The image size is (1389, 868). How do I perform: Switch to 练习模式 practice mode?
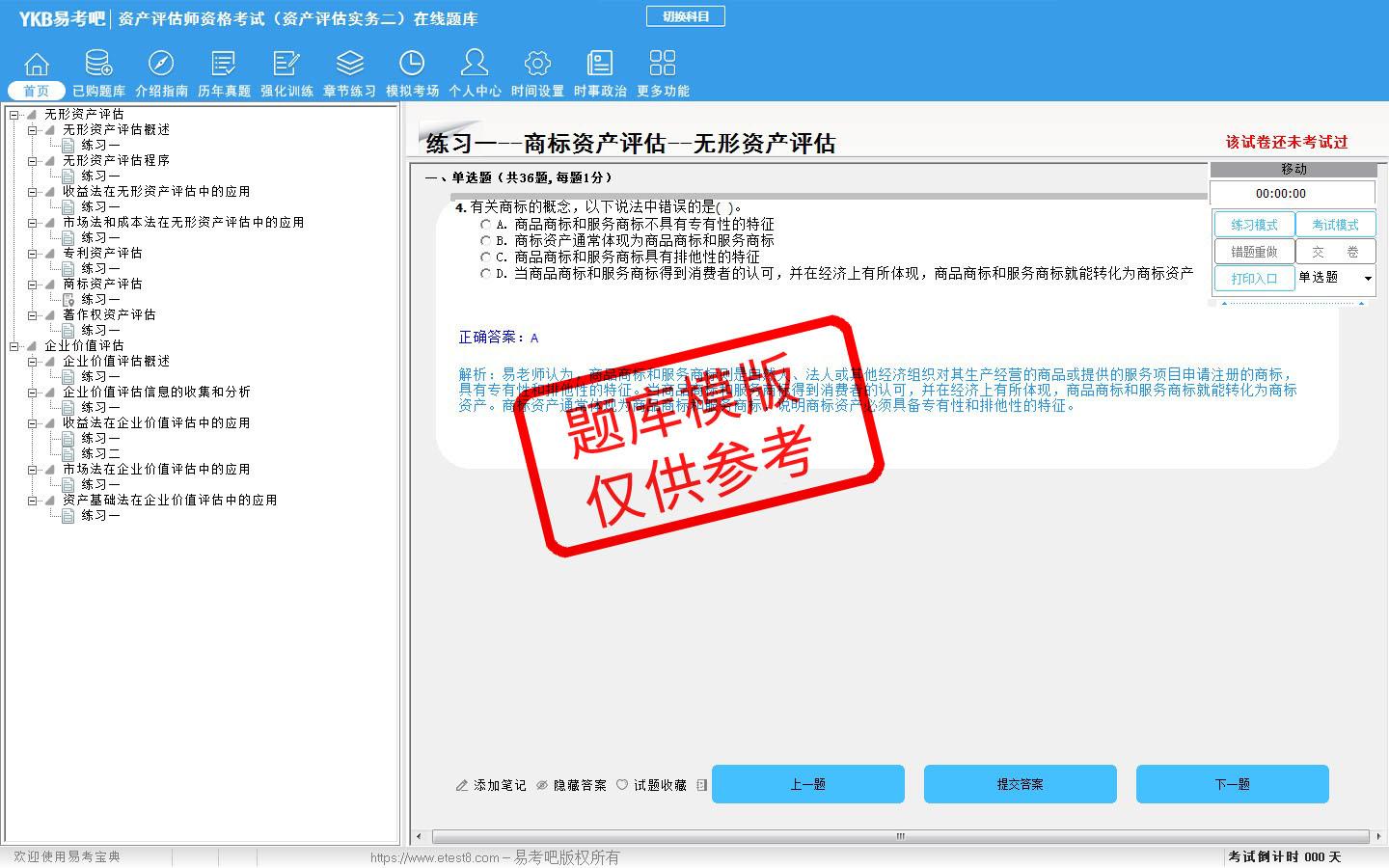pos(1254,225)
